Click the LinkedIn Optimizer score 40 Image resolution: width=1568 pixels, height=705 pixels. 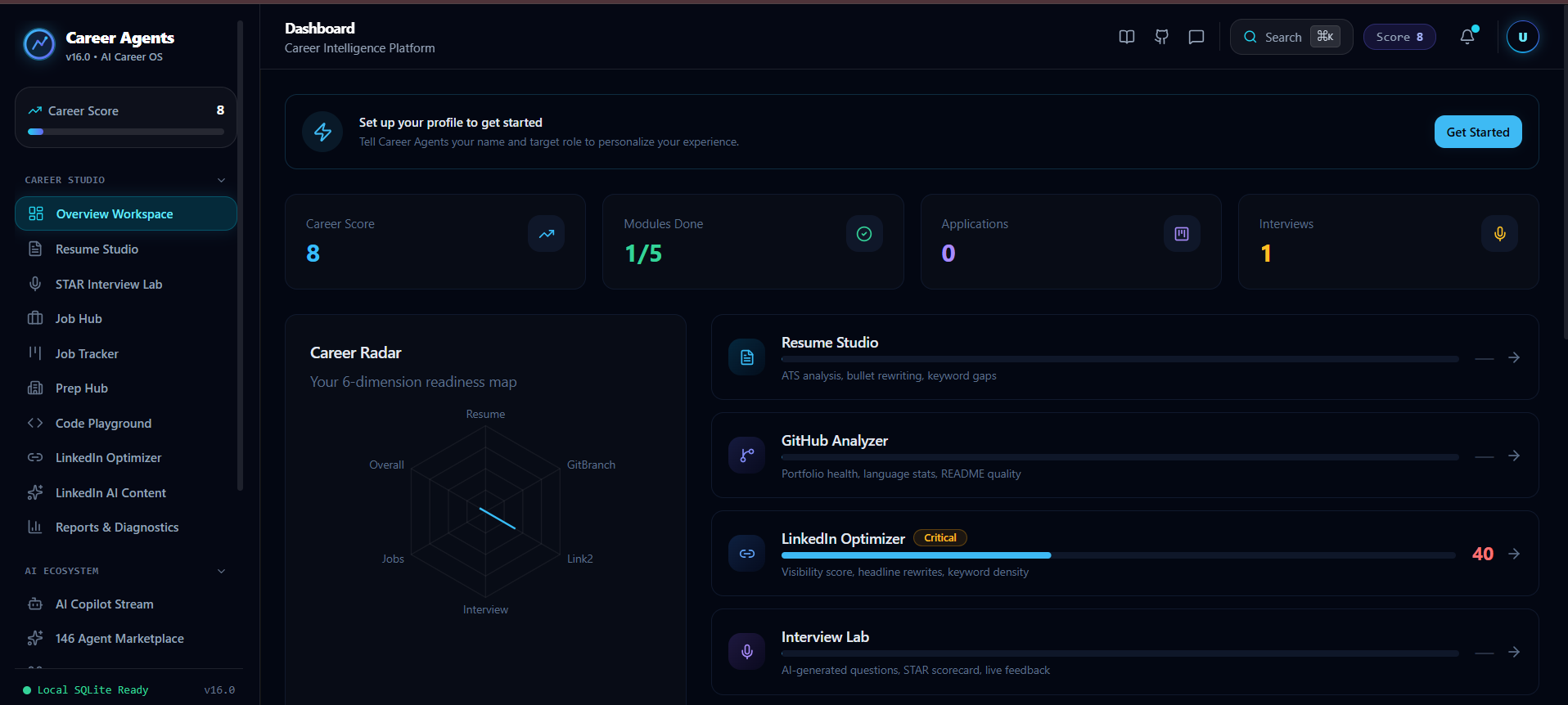tap(1483, 554)
